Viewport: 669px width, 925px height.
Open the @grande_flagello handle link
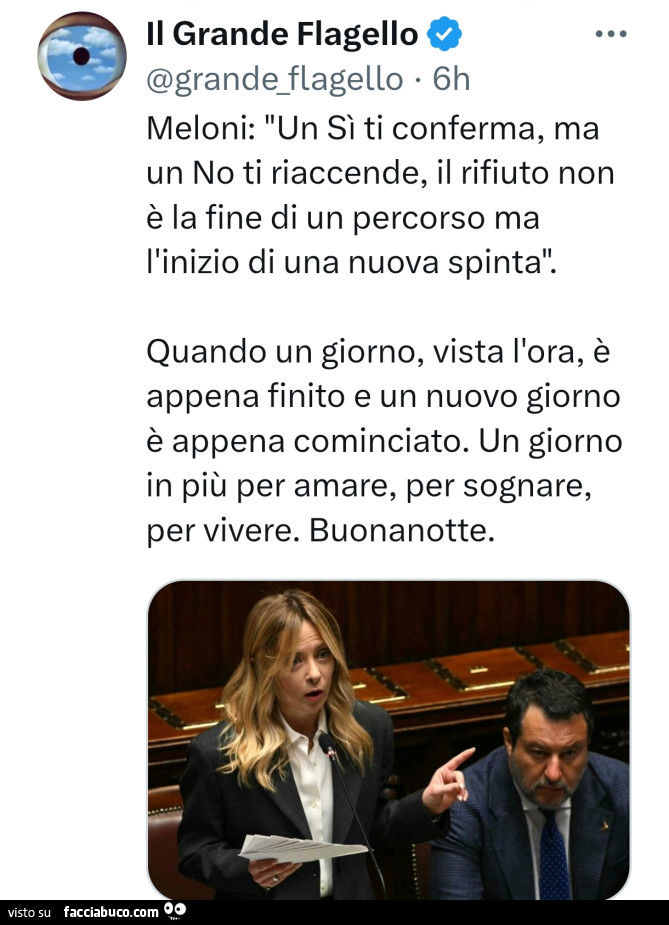(274, 79)
